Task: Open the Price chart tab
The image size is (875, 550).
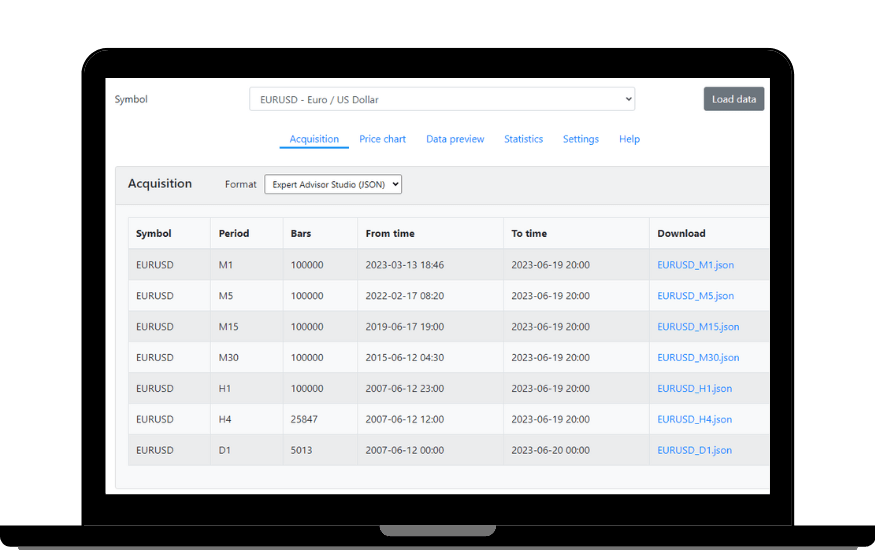Action: 382,139
